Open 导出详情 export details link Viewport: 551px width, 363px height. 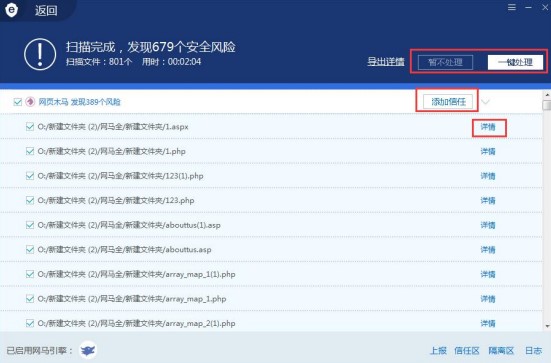(x=386, y=62)
